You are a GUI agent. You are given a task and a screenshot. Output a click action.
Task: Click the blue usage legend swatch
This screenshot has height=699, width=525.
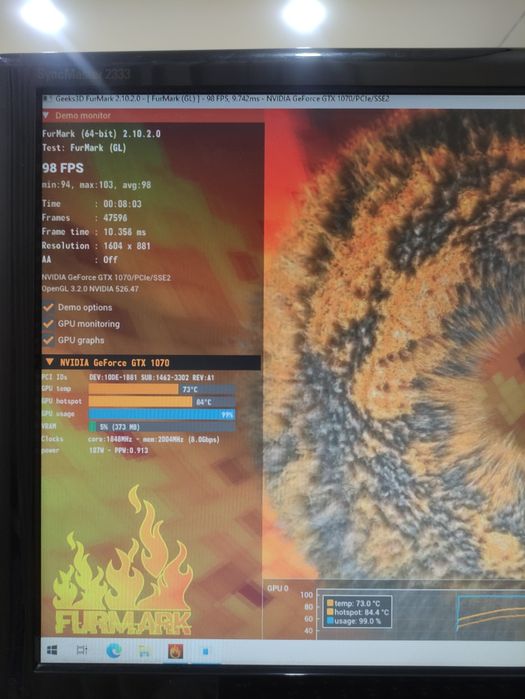pyautogui.click(x=330, y=621)
